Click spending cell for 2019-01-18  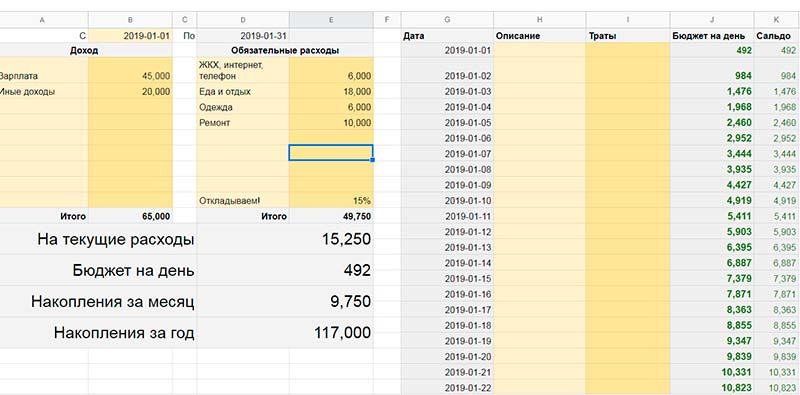(628, 325)
